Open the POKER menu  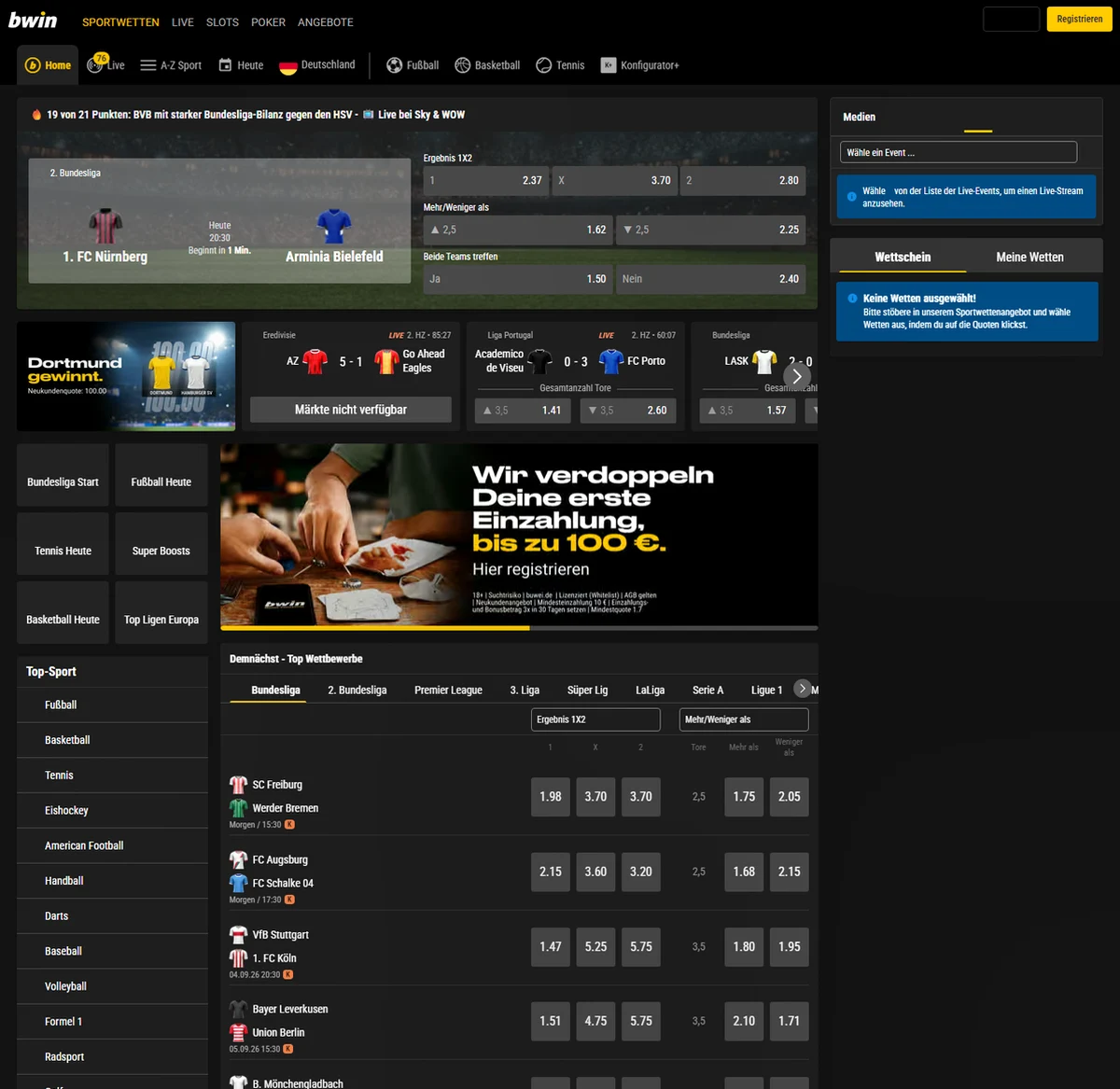click(268, 22)
